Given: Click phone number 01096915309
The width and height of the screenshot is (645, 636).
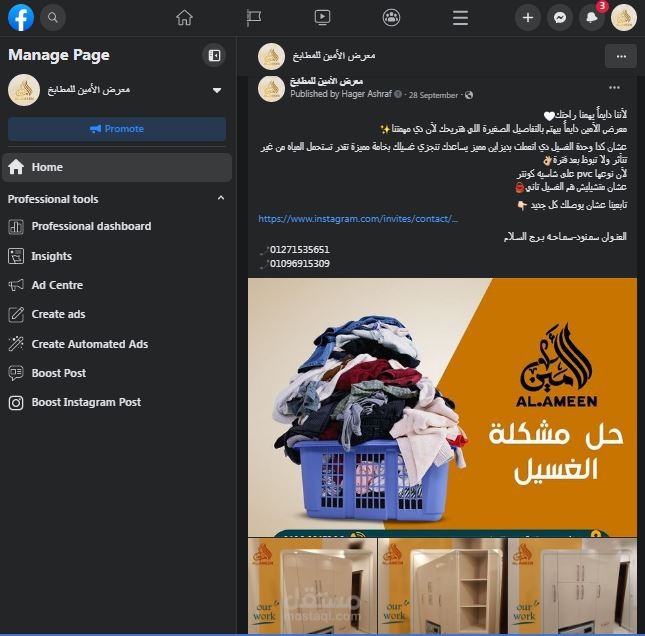Looking at the screenshot, I should tap(299, 264).
